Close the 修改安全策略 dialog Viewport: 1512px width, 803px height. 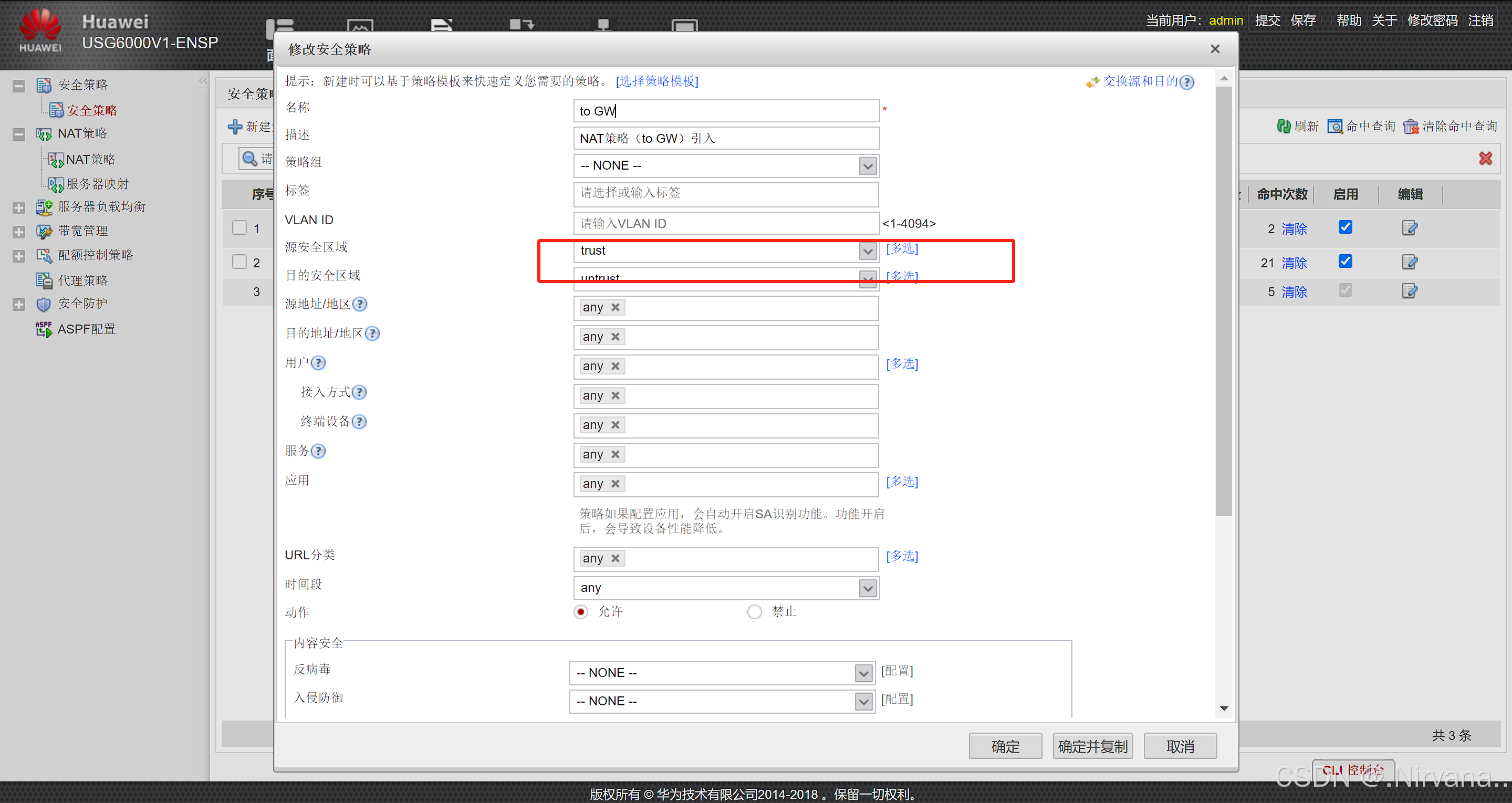[x=1215, y=49]
